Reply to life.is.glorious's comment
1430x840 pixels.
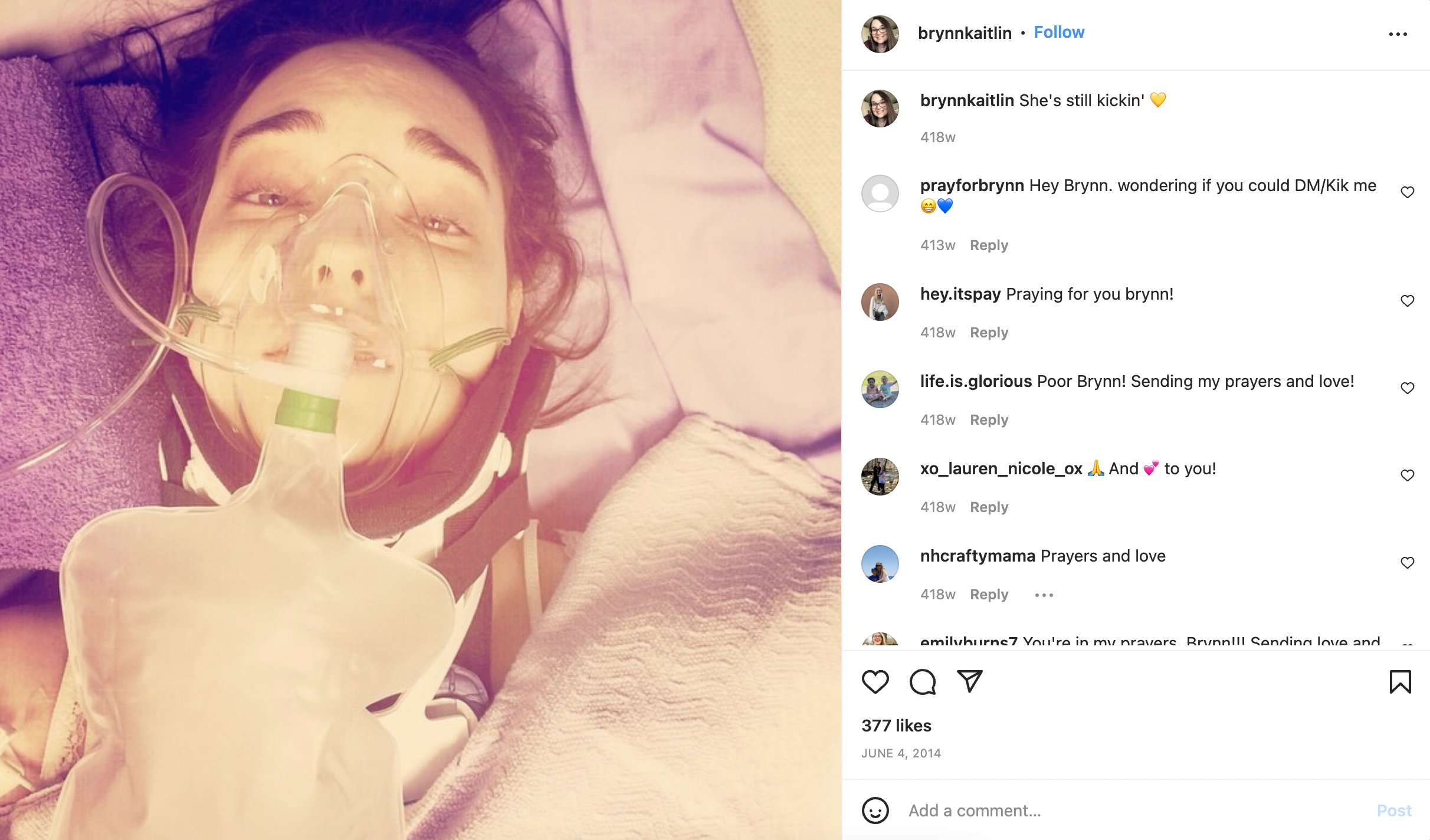(x=989, y=420)
